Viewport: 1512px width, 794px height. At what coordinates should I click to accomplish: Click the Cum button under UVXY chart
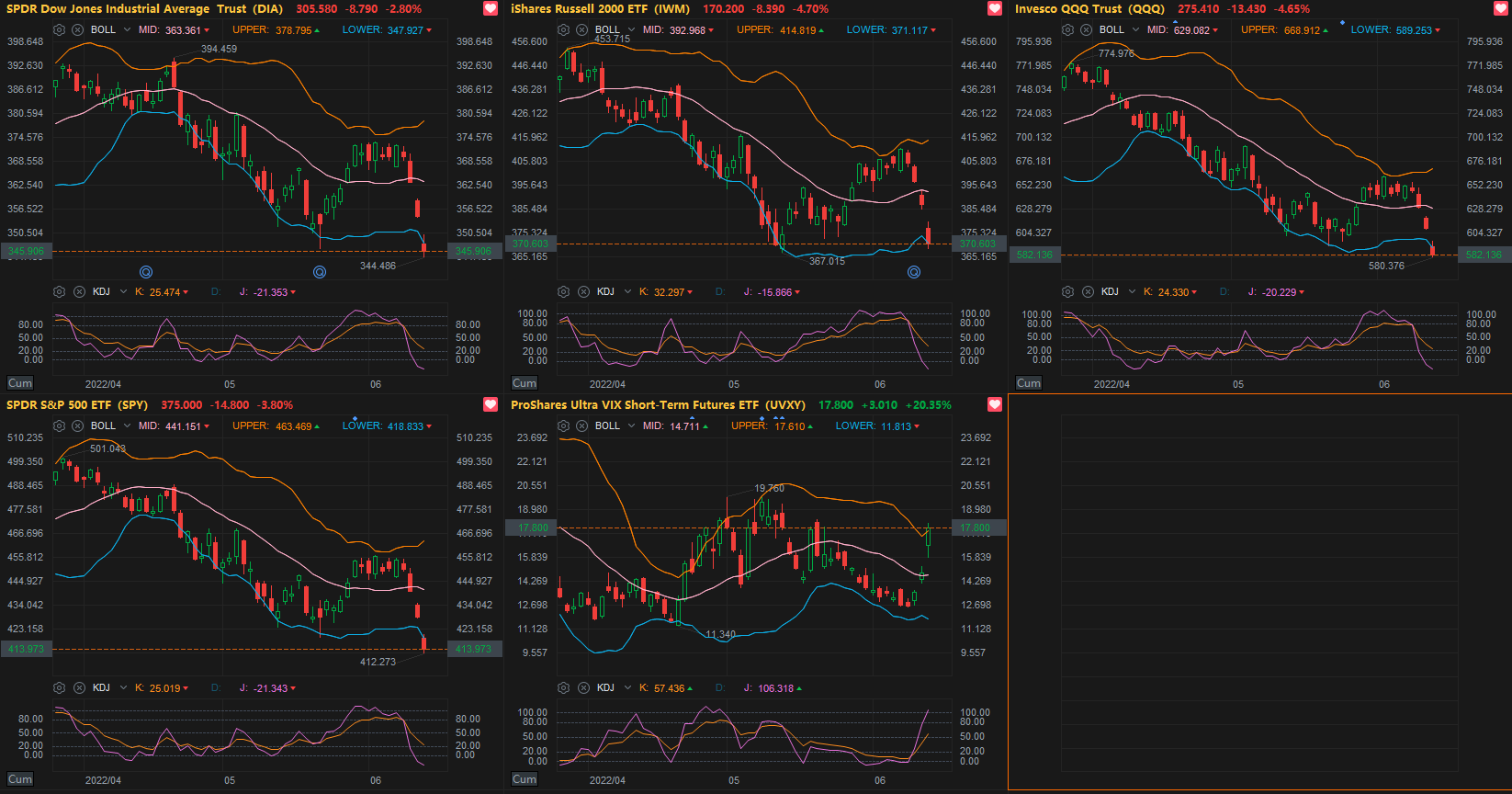pyautogui.click(x=525, y=779)
